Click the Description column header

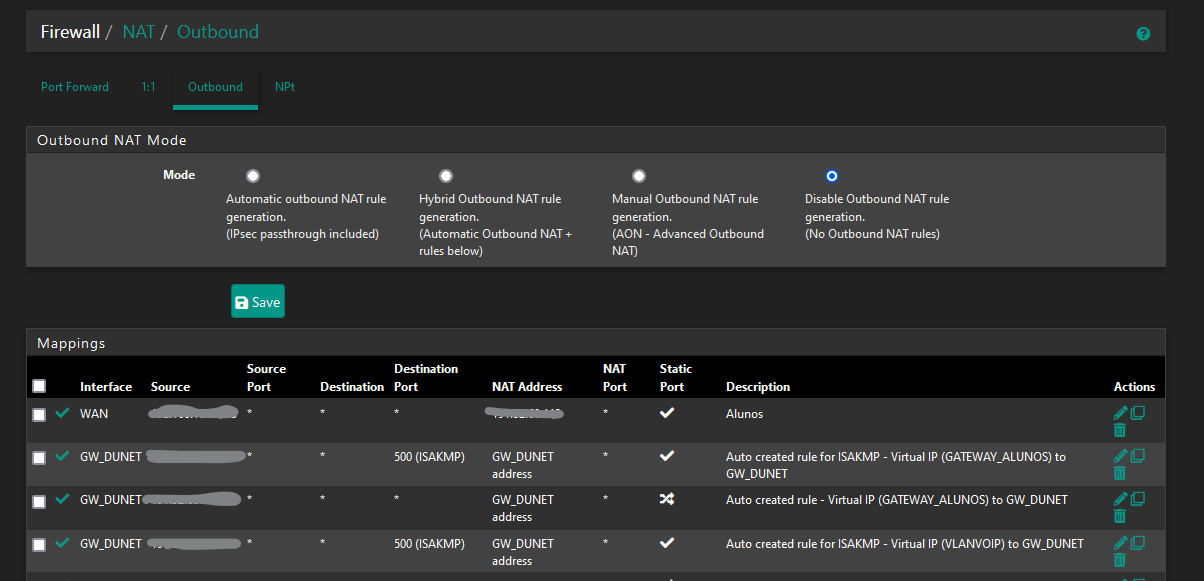pyautogui.click(x=758, y=387)
